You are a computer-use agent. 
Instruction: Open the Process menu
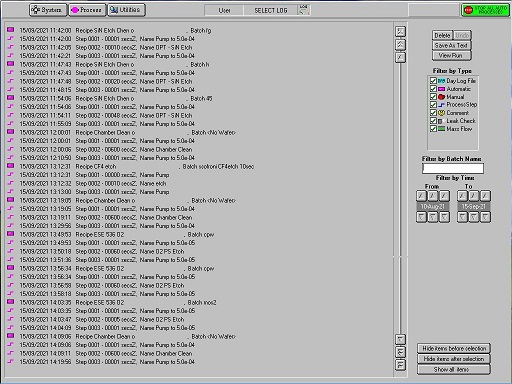pyautogui.click(x=87, y=10)
